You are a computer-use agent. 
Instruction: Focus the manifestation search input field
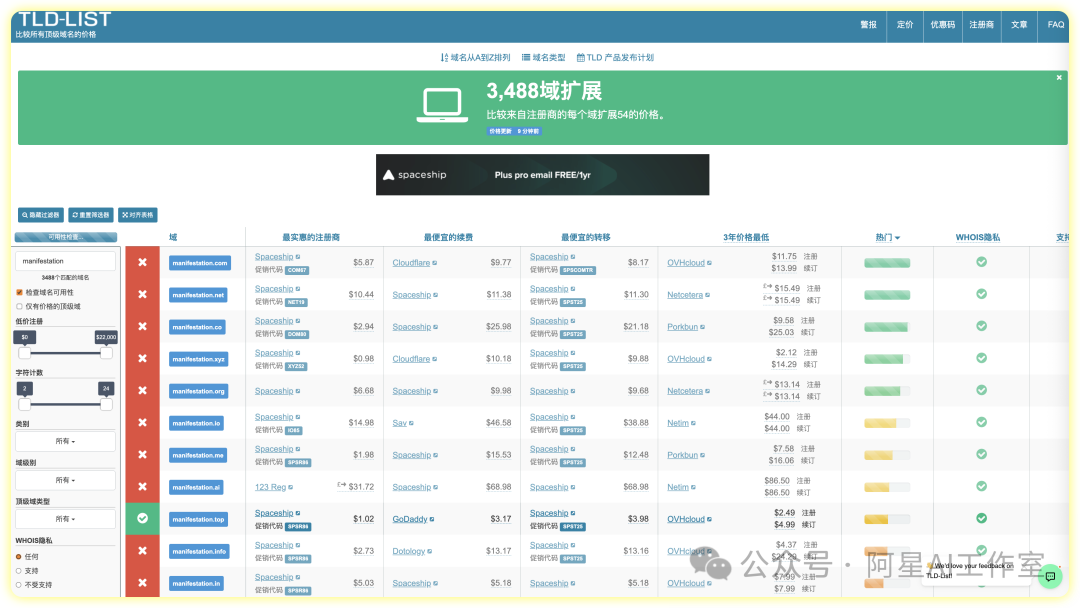tap(65, 261)
